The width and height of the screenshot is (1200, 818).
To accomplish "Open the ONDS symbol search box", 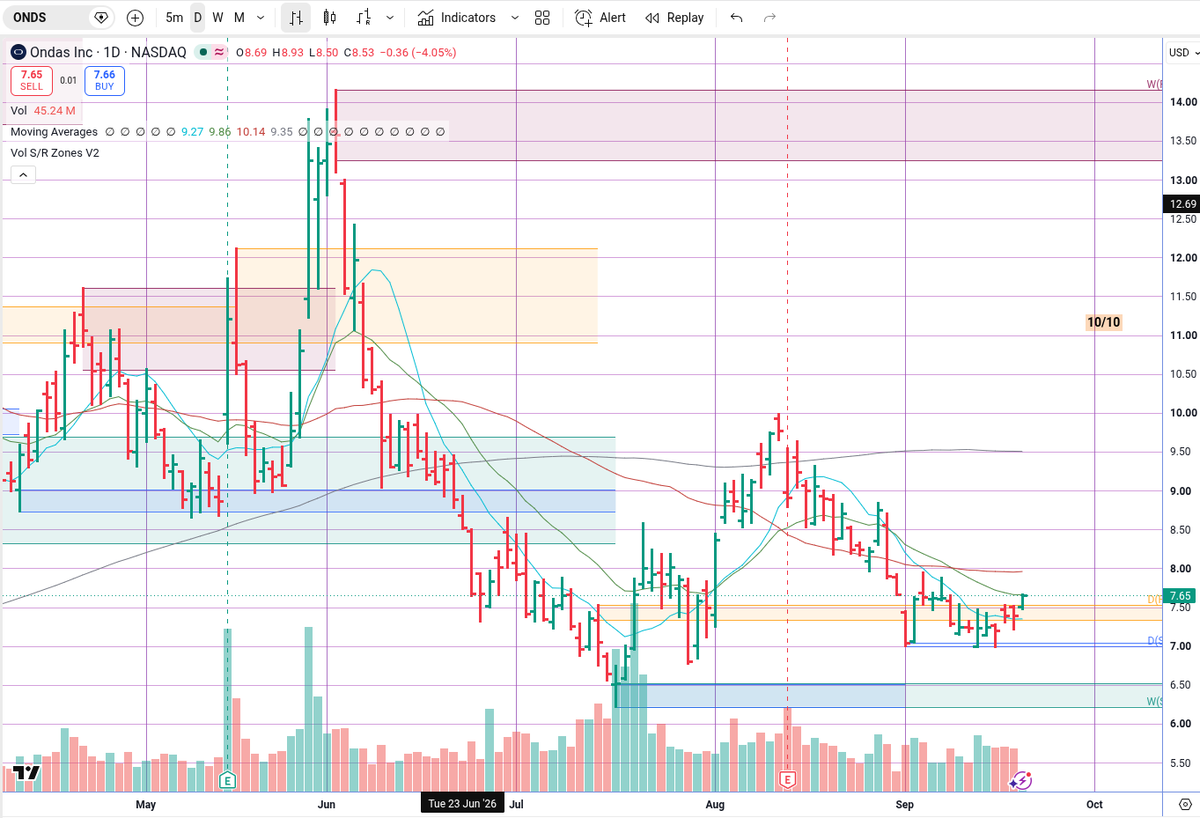I will [59, 17].
